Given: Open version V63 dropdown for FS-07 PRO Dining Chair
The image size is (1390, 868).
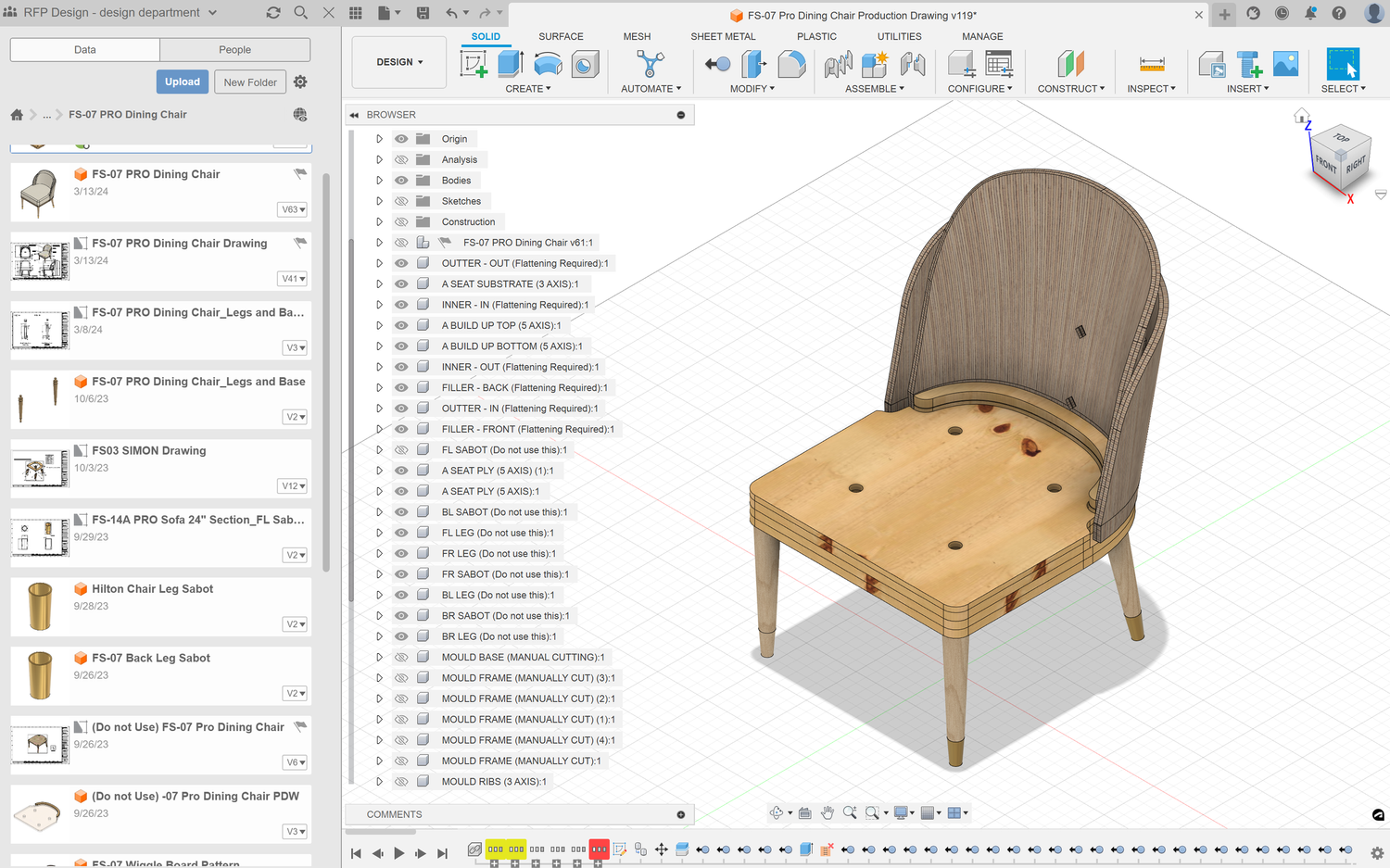Looking at the screenshot, I should coord(294,209).
